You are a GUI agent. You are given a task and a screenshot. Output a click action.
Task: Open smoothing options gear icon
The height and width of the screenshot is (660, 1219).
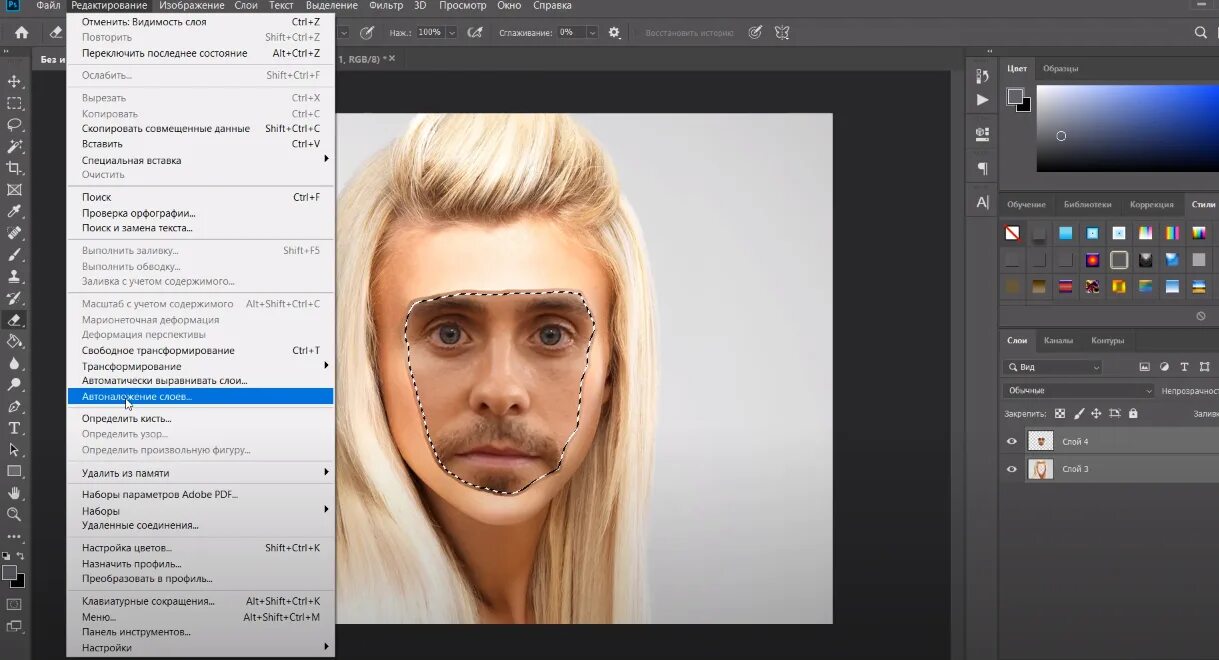pos(614,32)
